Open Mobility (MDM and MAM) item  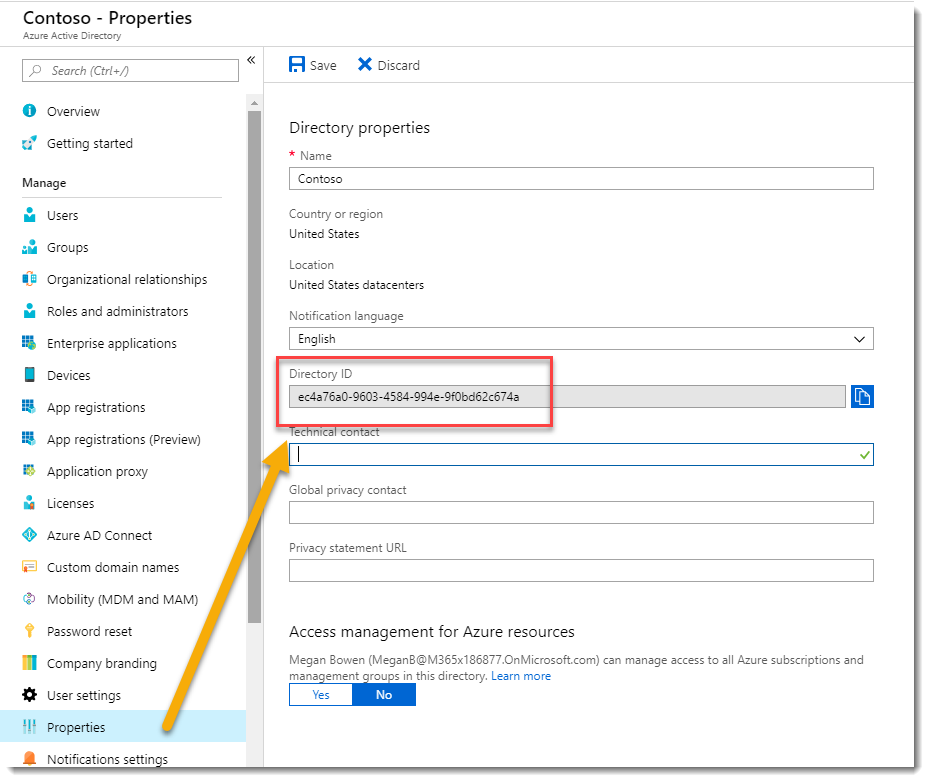(123, 600)
